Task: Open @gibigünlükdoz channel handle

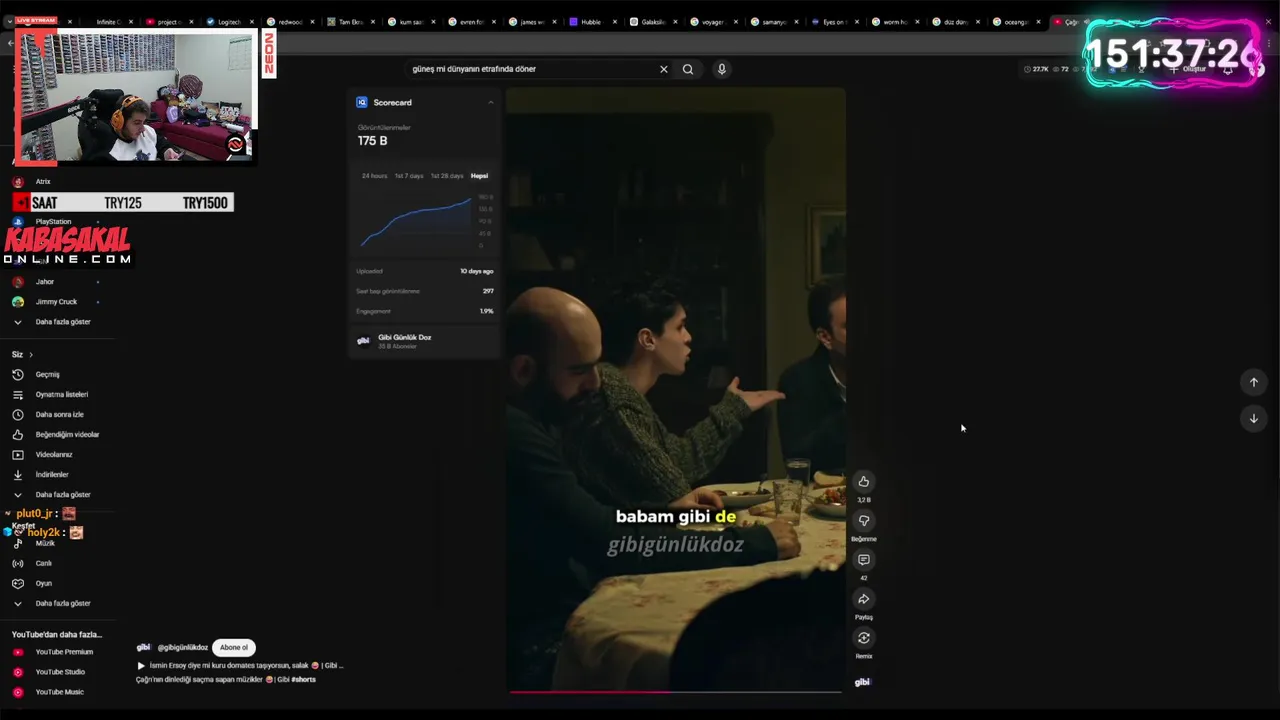Action: coord(182,647)
